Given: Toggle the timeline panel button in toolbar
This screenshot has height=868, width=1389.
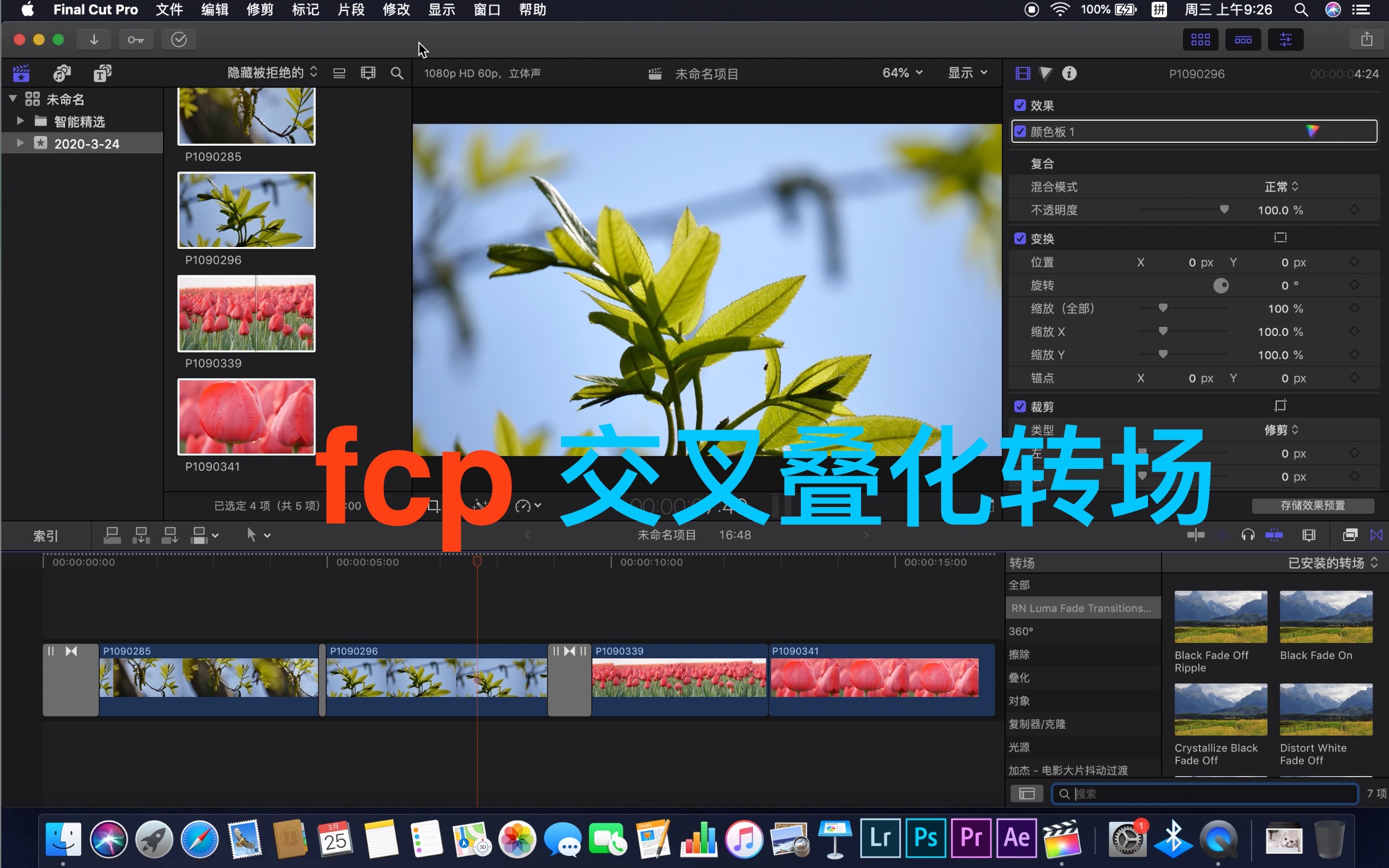Looking at the screenshot, I should point(1243,40).
